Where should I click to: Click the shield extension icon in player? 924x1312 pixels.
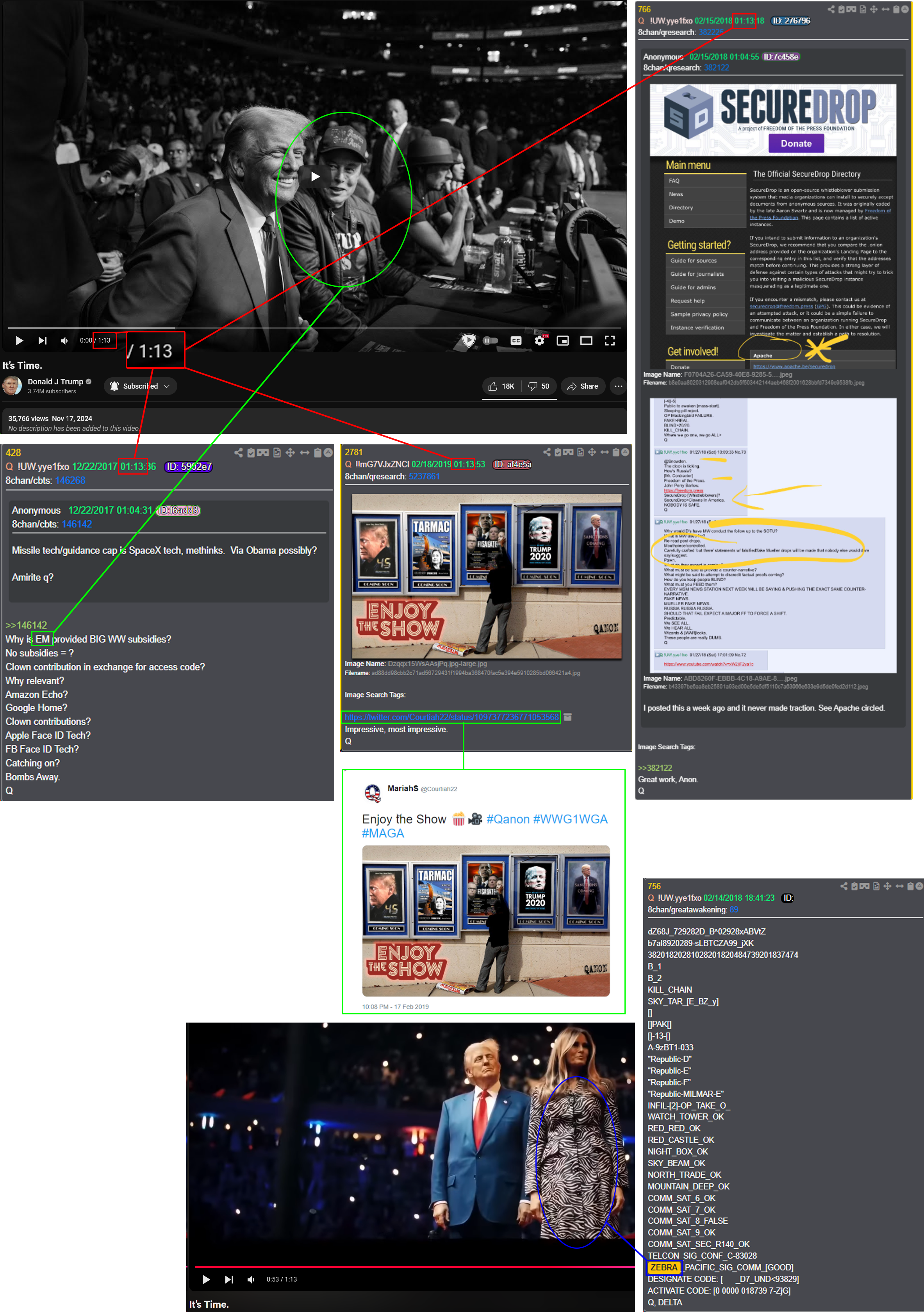[x=469, y=341]
